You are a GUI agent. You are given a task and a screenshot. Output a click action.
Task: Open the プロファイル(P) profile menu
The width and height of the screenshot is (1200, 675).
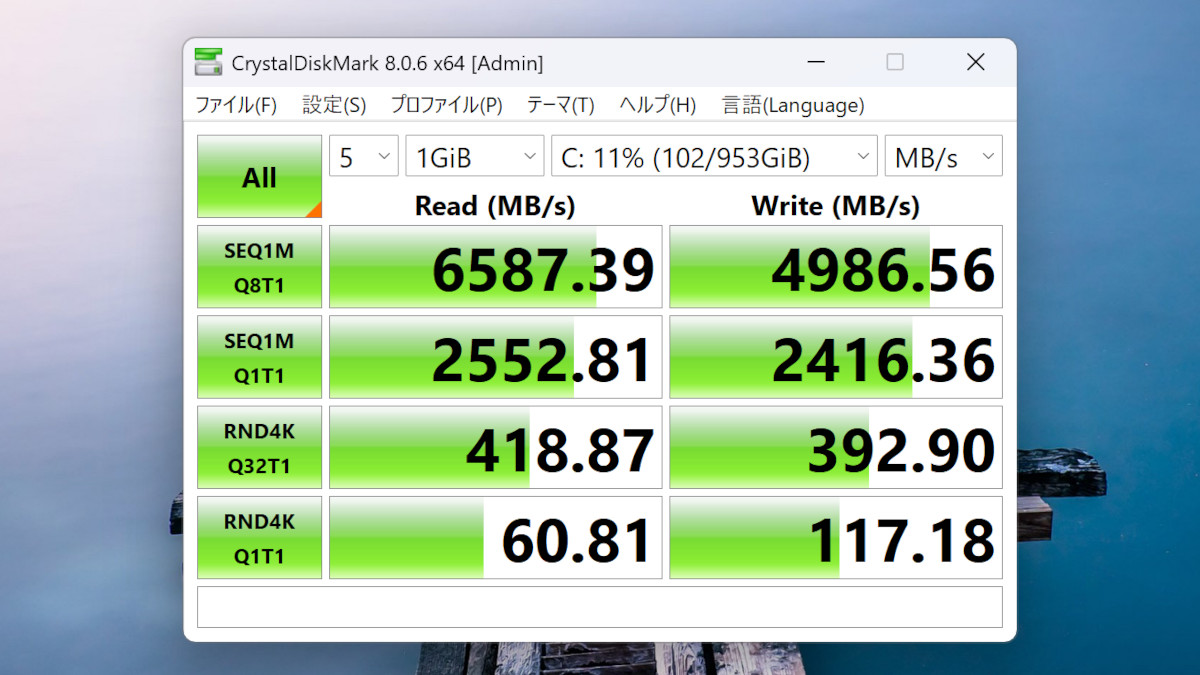click(446, 105)
